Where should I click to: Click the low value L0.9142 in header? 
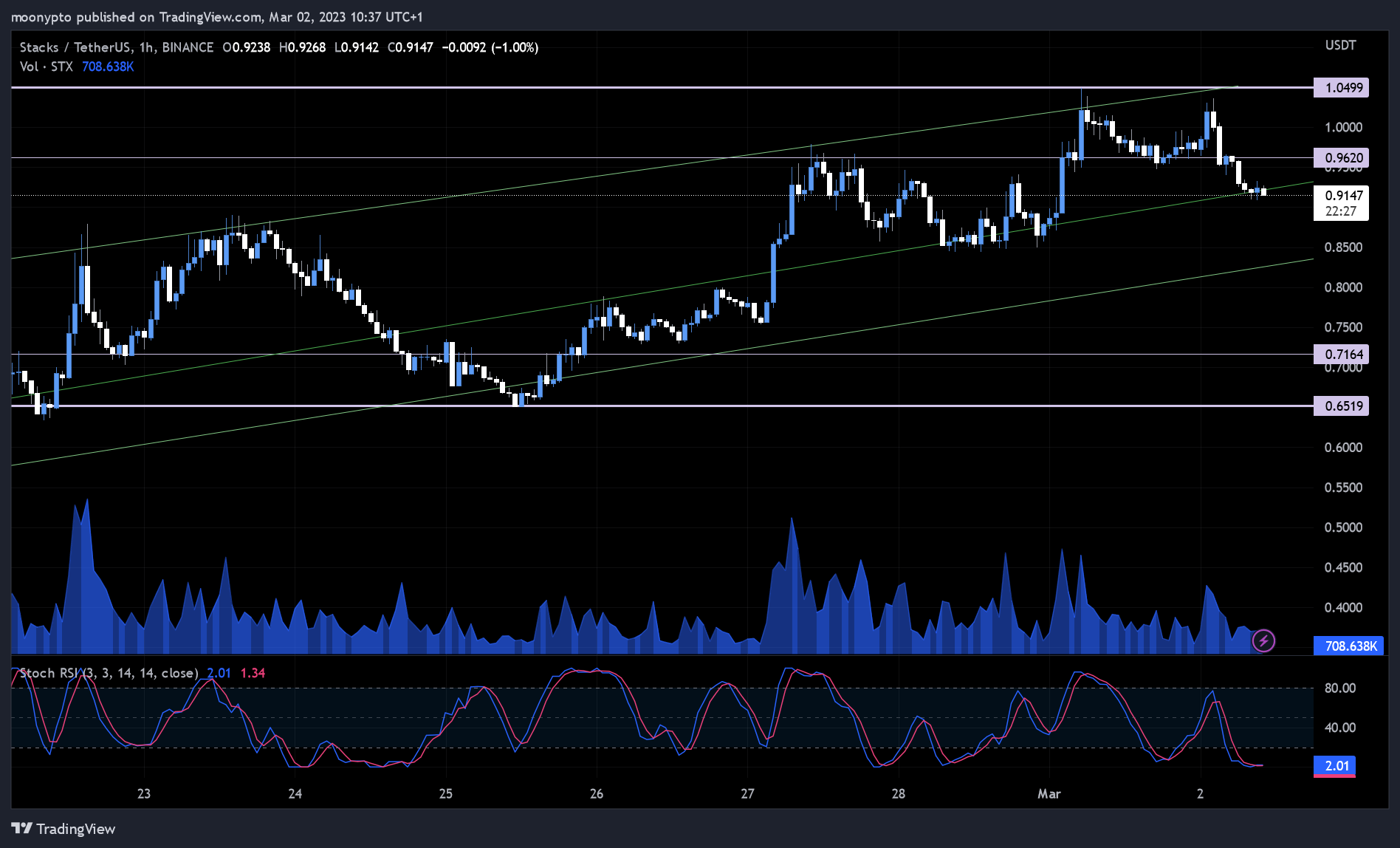(357, 47)
